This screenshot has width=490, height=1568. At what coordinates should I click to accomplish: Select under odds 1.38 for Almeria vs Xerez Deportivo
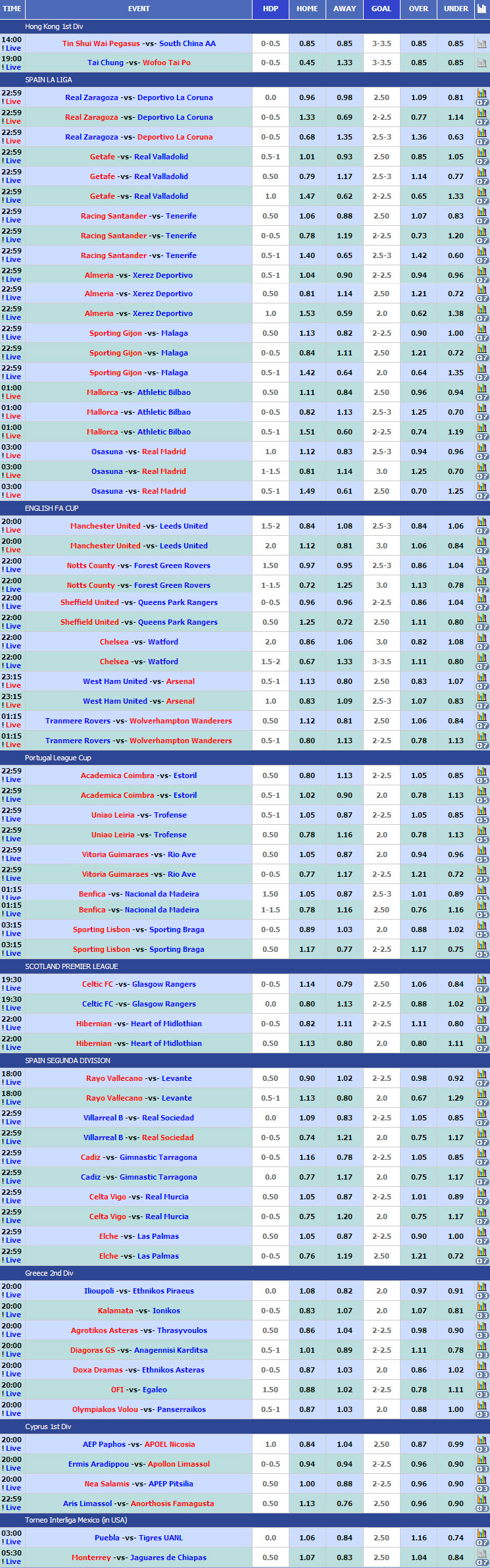456,313
